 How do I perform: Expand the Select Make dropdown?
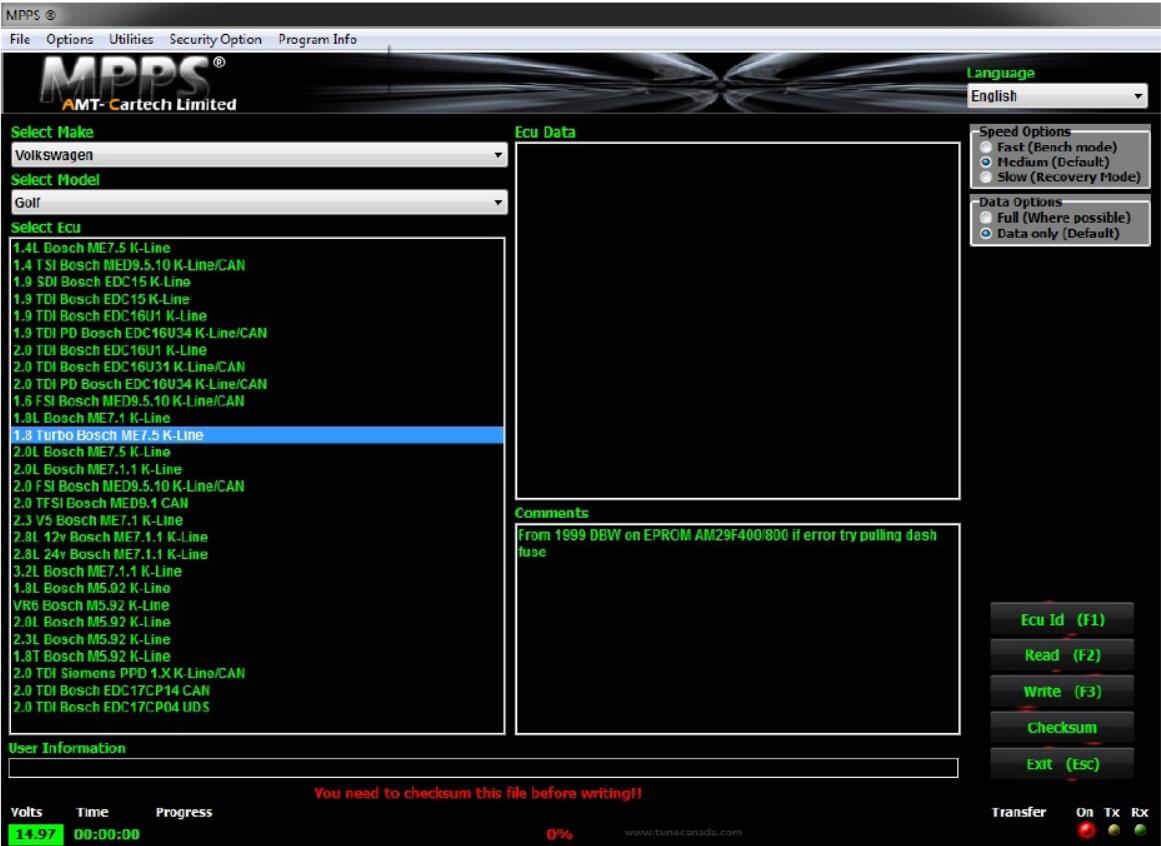[x=259, y=155]
